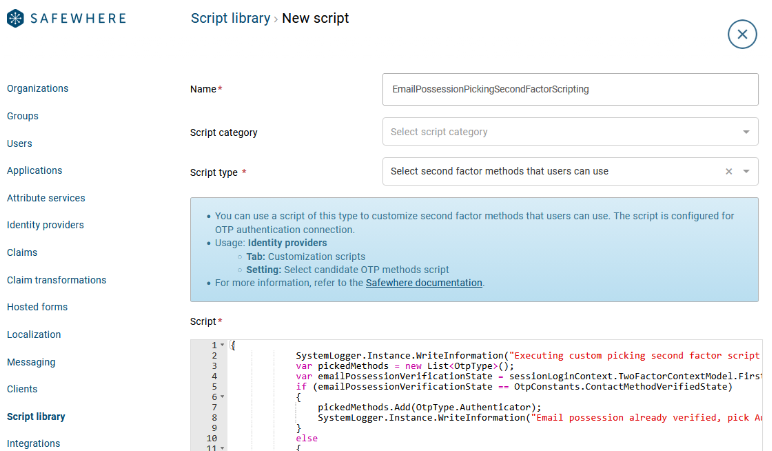Go to Localization page

point(34,334)
